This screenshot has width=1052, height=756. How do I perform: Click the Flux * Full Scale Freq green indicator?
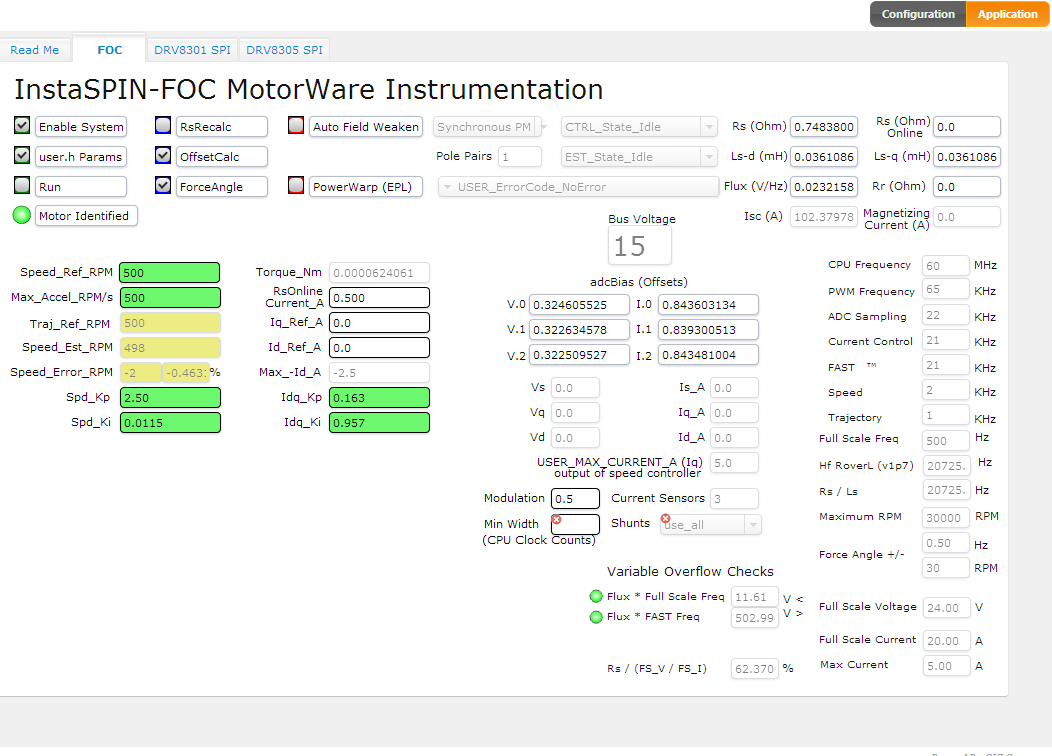pos(596,596)
